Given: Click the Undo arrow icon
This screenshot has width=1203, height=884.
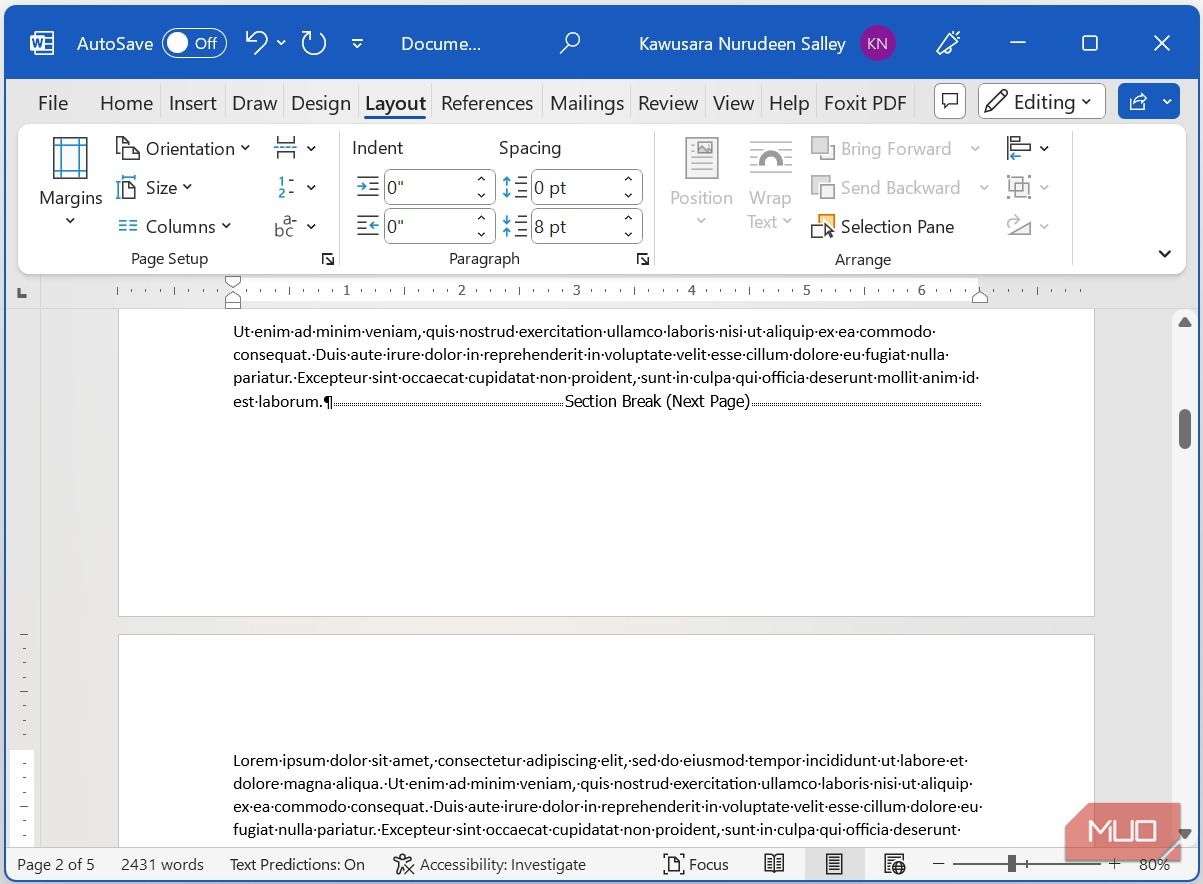Looking at the screenshot, I should pyautogui.click(x=257, y=43).
